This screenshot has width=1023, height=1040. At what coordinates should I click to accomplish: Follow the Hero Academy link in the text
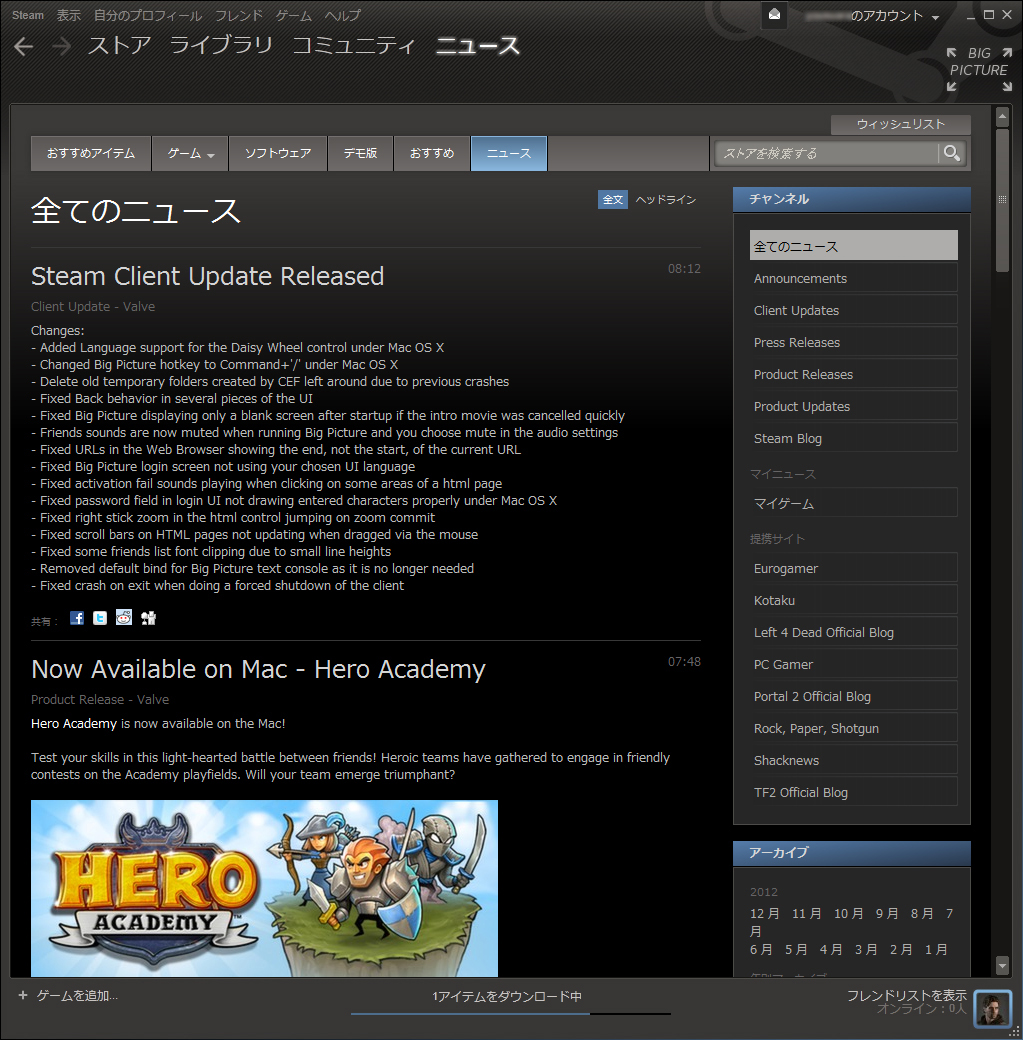(x=74, y=724)
